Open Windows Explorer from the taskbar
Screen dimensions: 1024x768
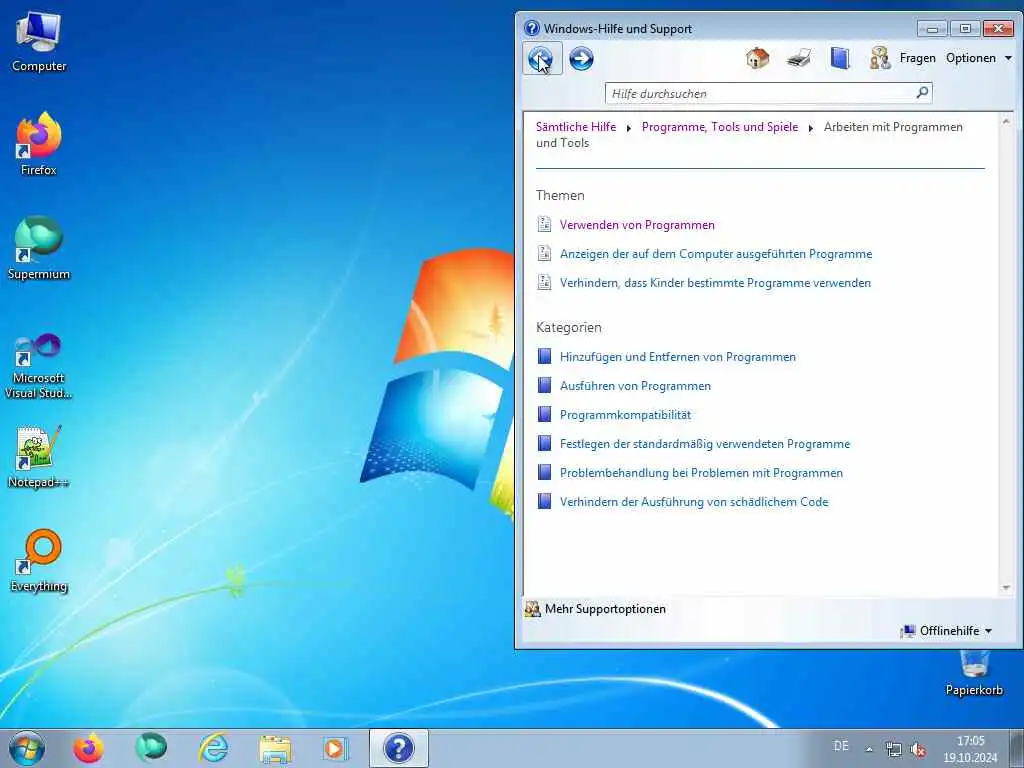click(x=275, y=748)
